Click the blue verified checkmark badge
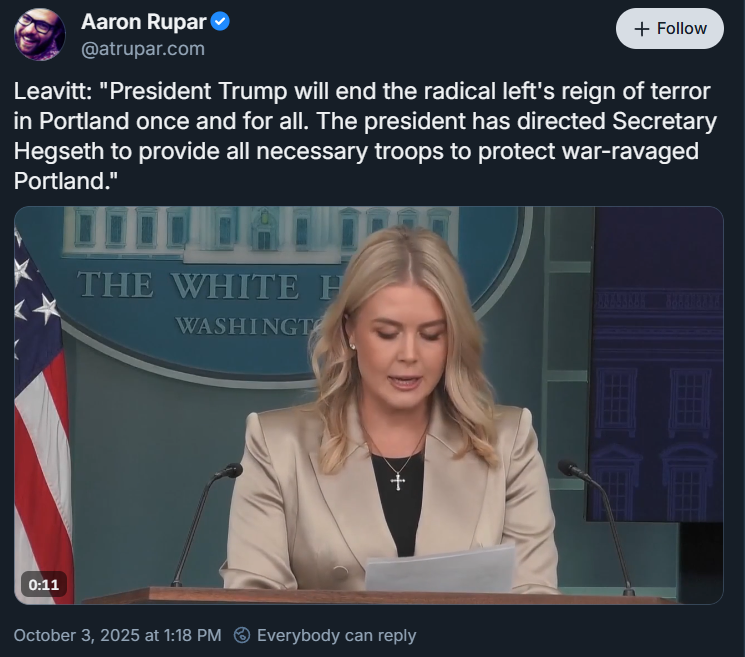The image size is (745, 657). point(220,22)
